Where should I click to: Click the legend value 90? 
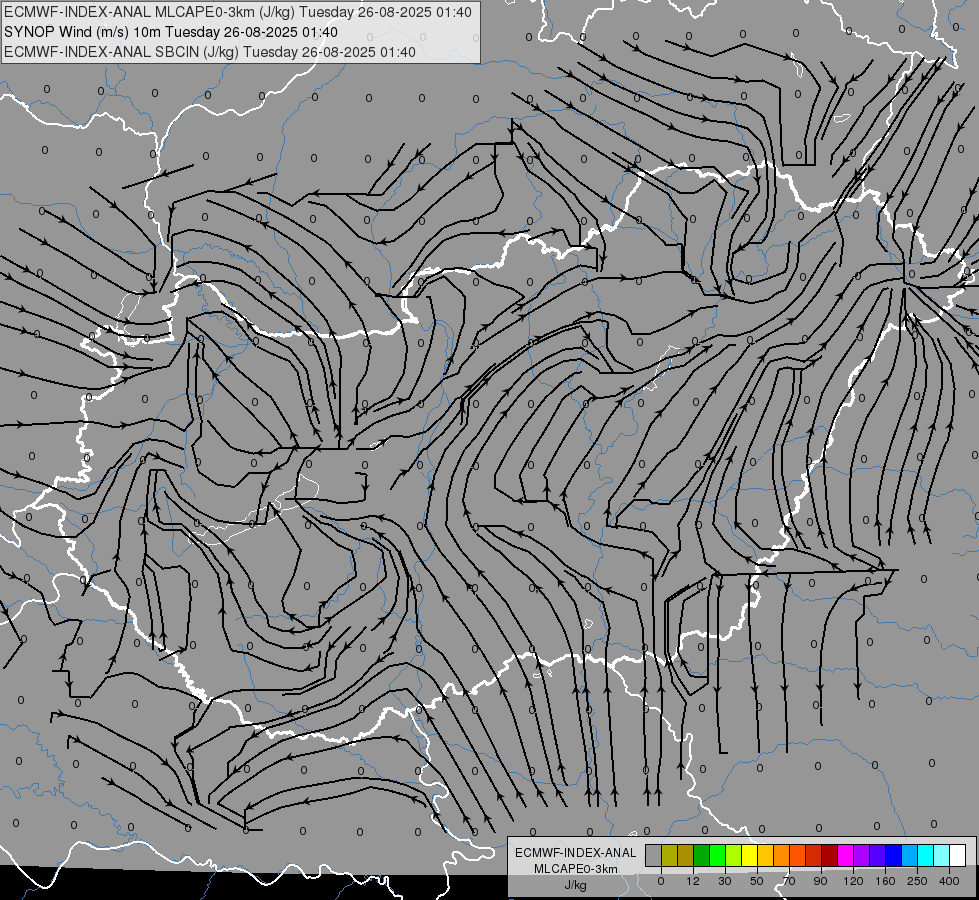[821, 881]
